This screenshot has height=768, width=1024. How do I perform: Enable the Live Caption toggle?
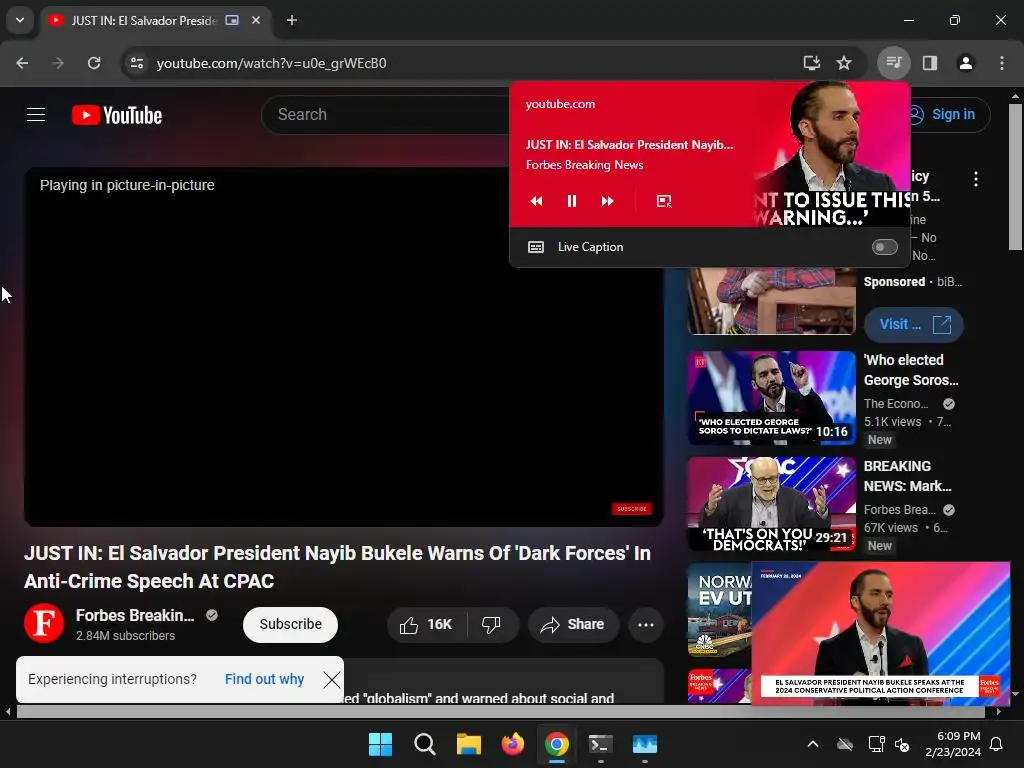pos(885,247)
